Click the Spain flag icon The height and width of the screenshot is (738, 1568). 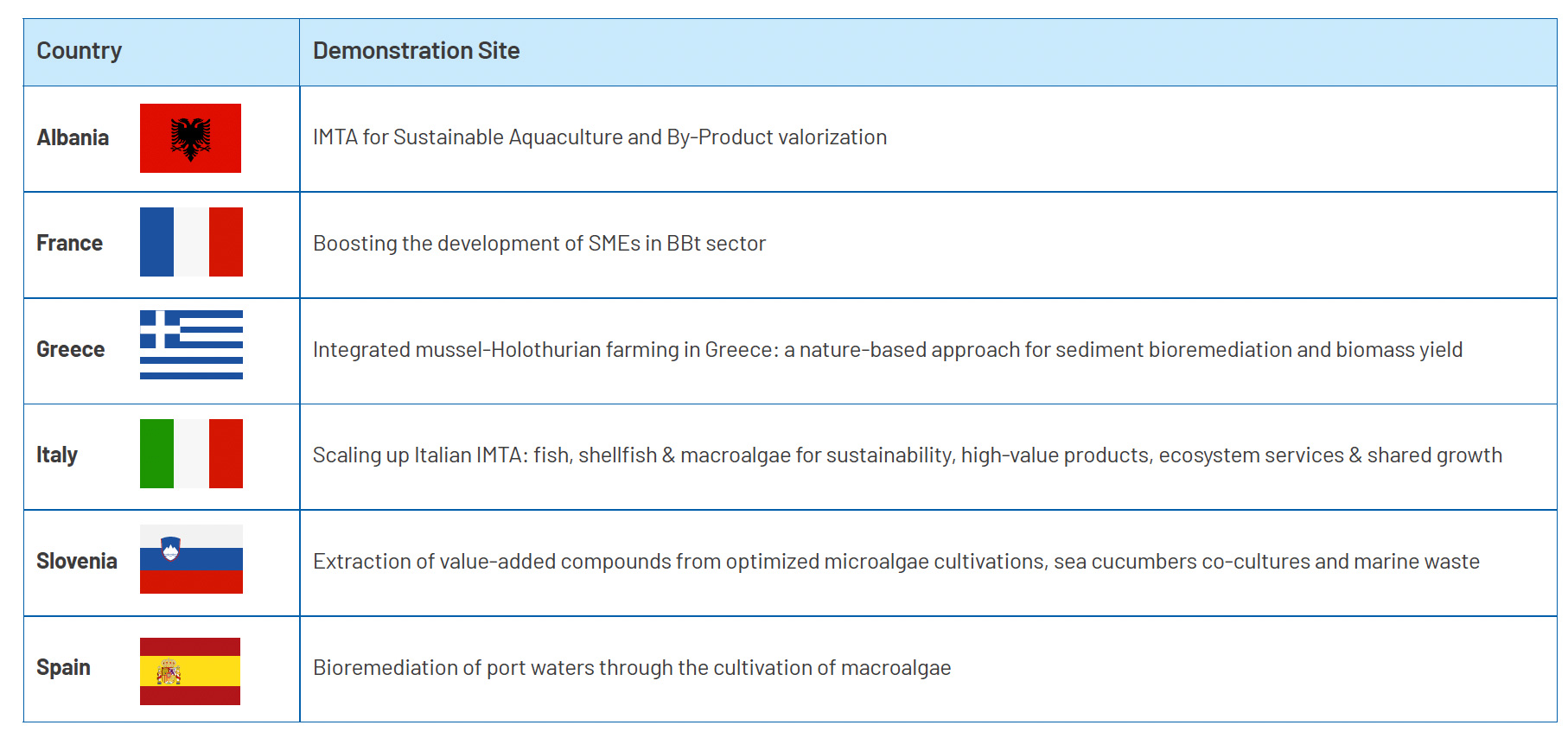pyautogui.click(x=190, y=671)
